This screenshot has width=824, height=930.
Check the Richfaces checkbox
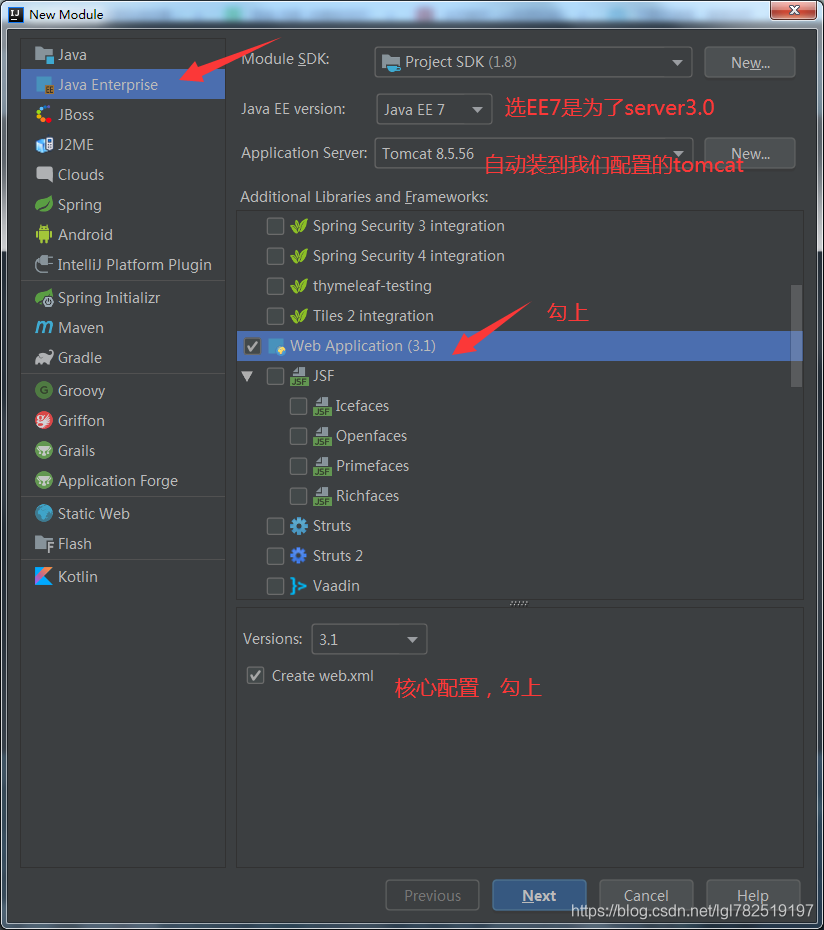click(x=298, y=496)
